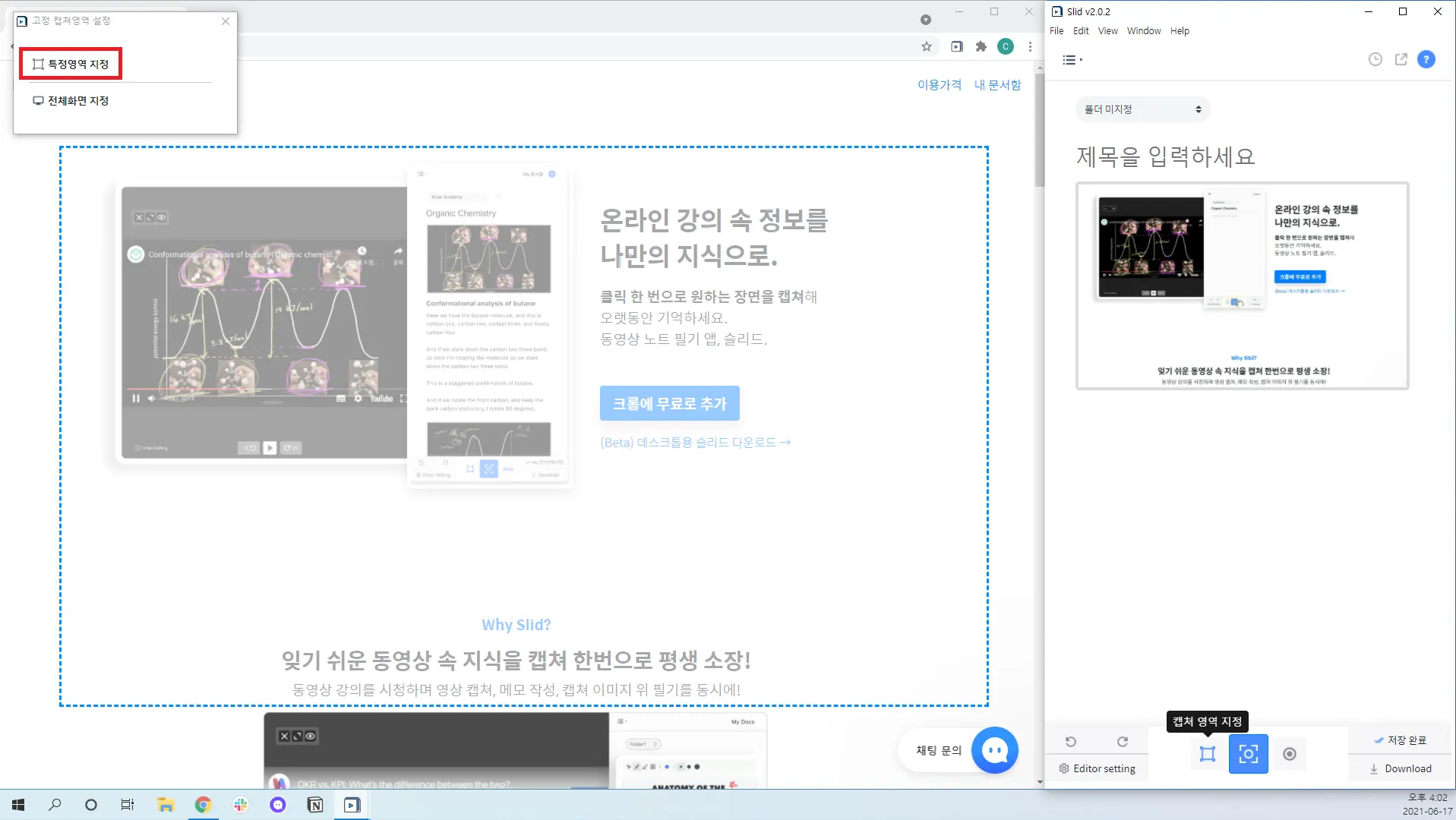Open the chat inquiry bubble

[995, 750]
